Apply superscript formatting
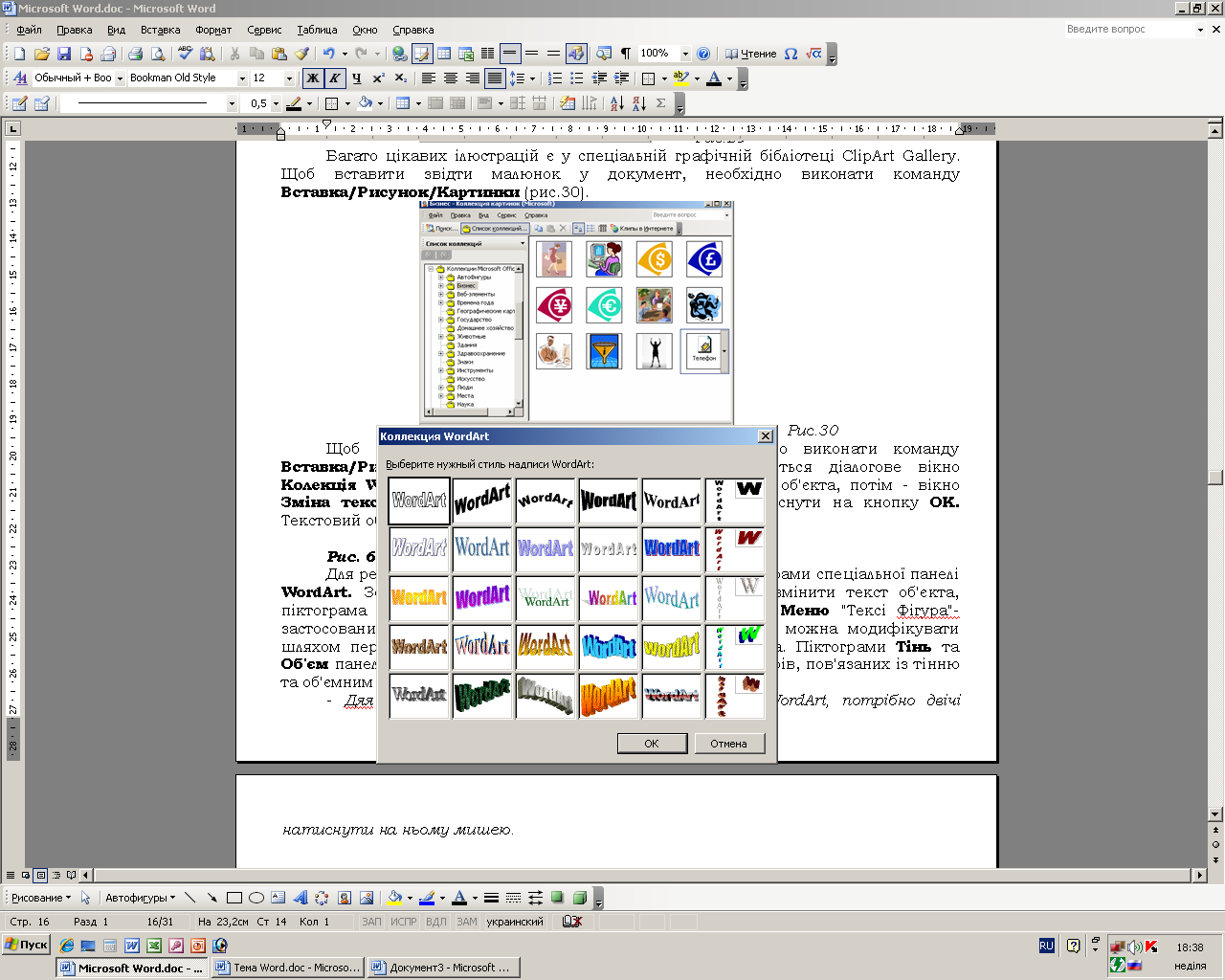This screenshot has width=1225, height=980. pos(379,78)
